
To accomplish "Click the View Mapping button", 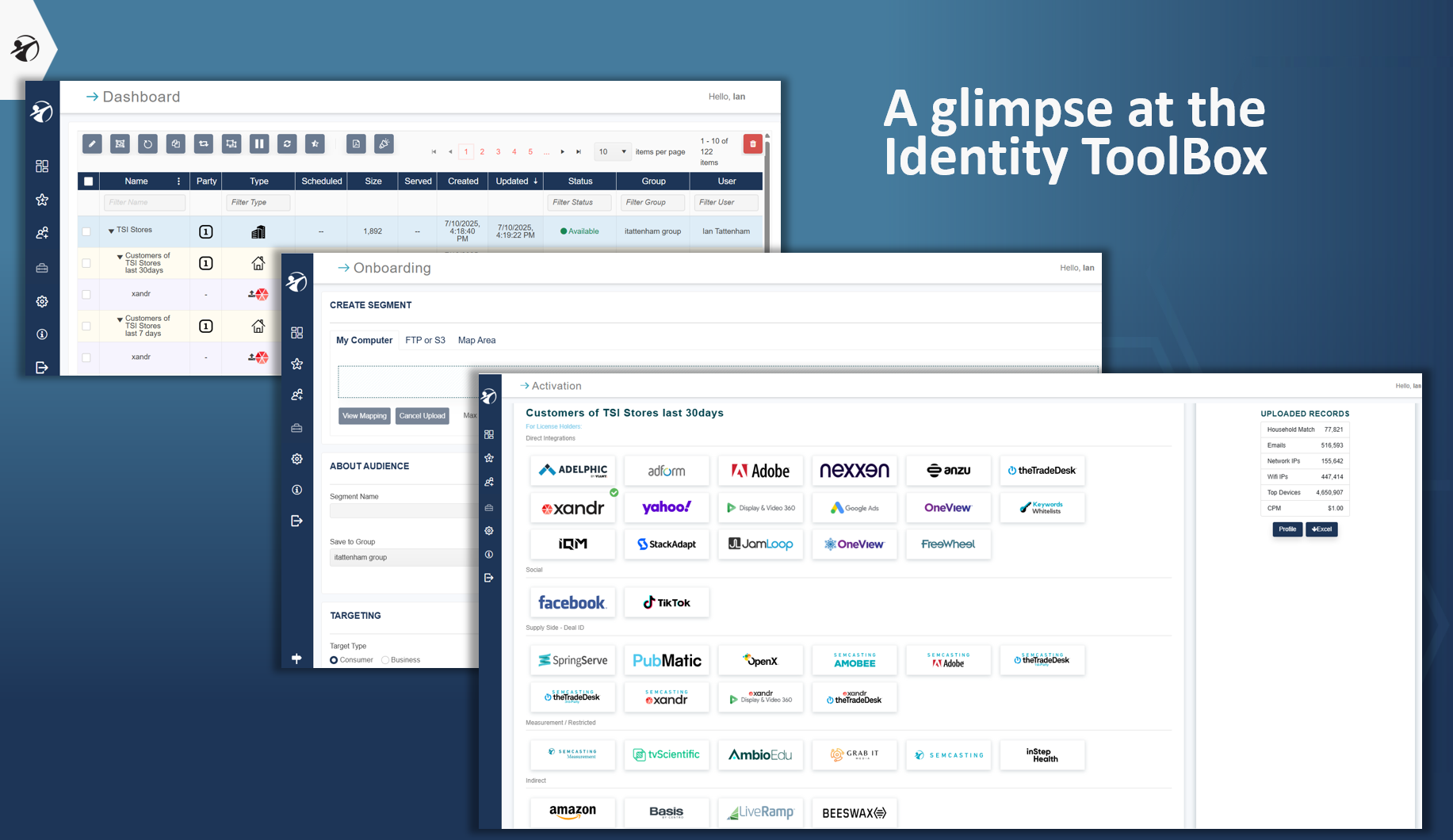I will pyautogui.click(x=365, y=416).
